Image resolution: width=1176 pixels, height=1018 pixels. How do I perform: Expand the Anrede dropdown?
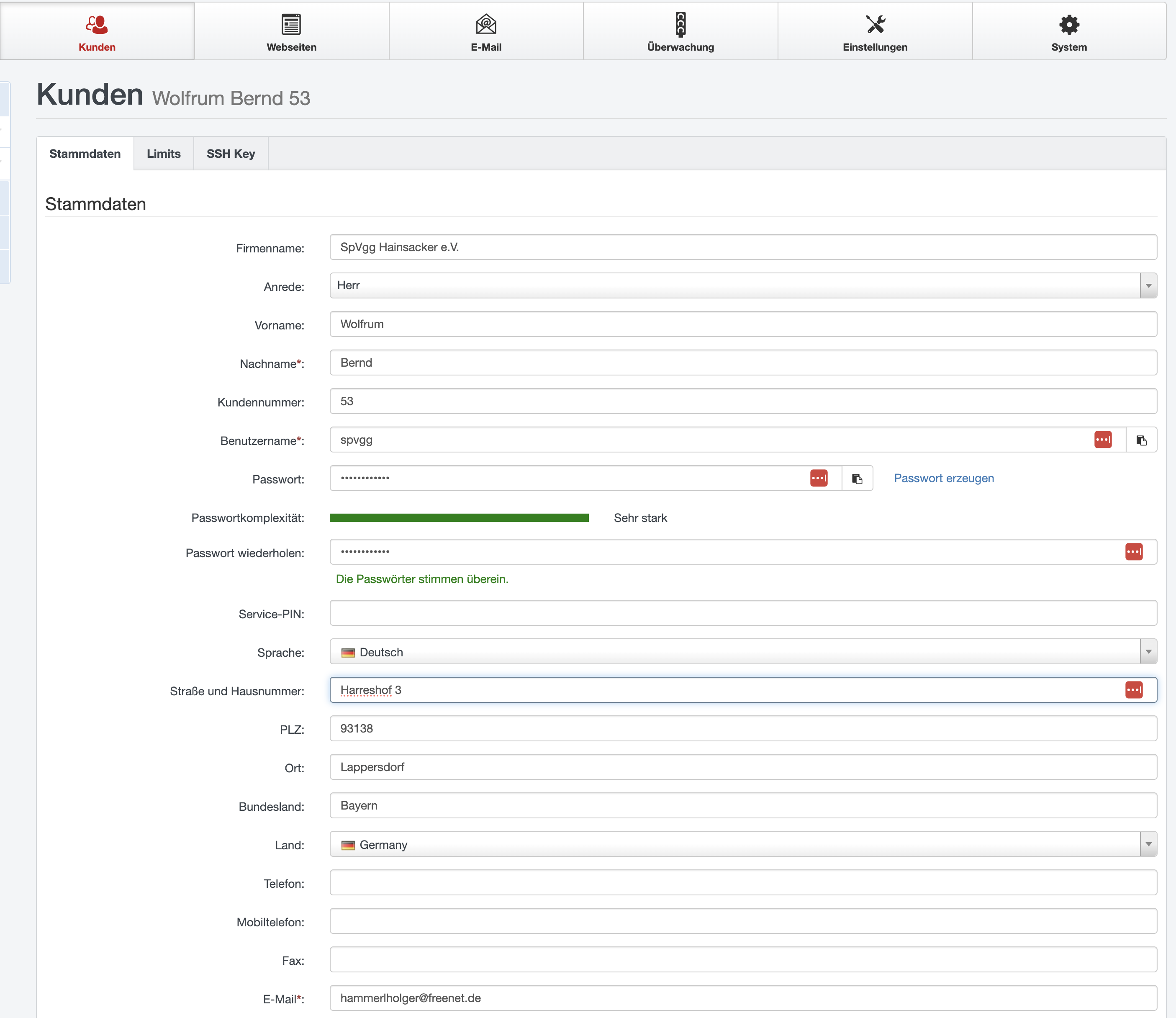point(1148,286)
